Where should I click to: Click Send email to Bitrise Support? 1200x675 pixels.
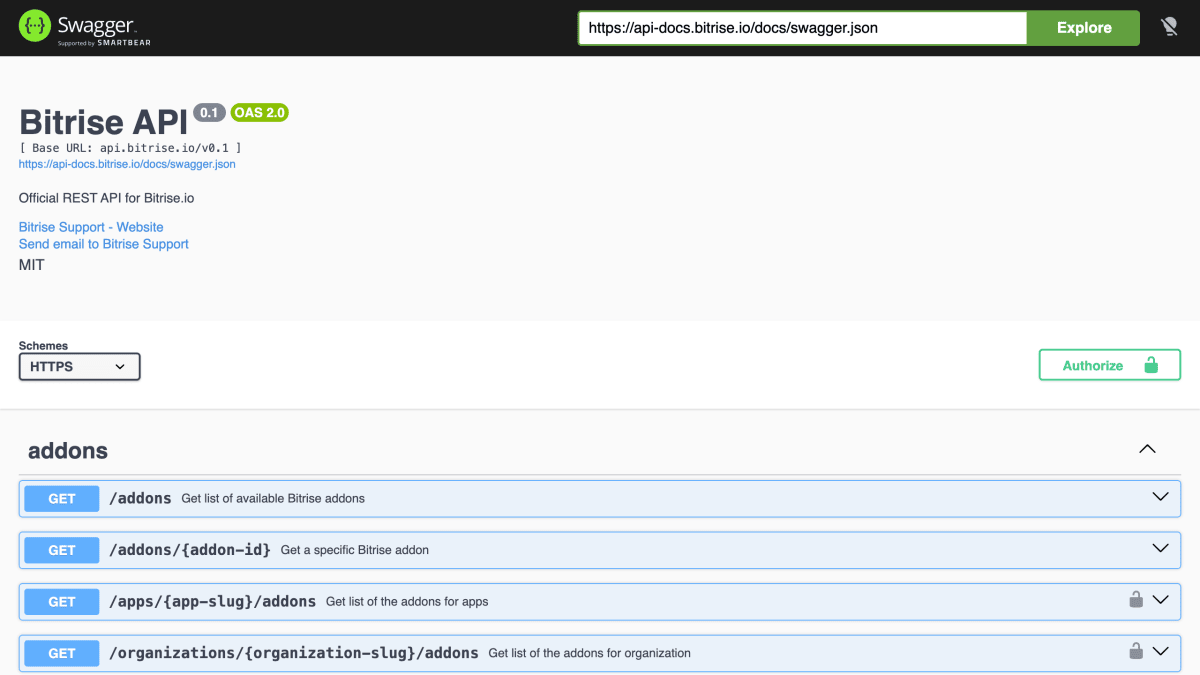tap(104, 244)
